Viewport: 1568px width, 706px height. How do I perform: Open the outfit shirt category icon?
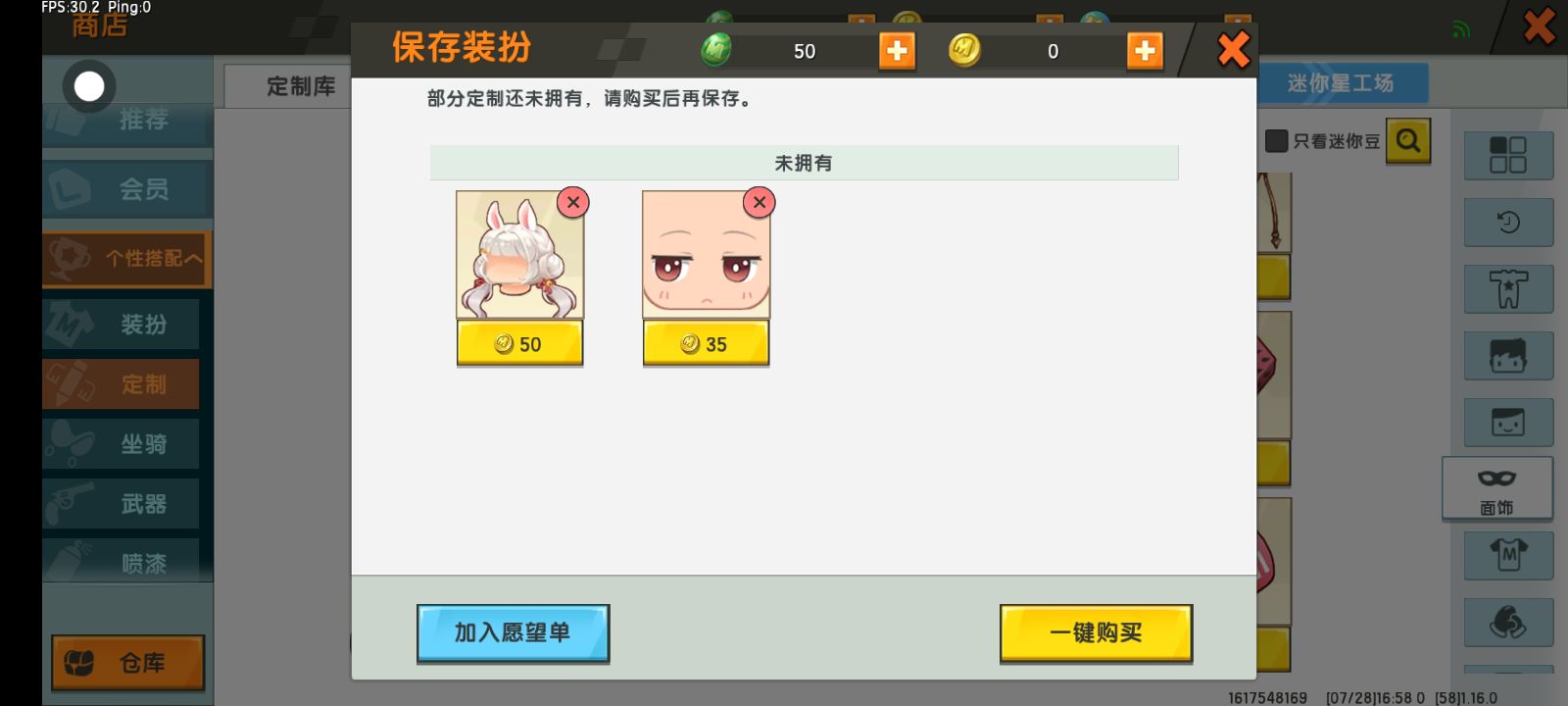pos(1508,289)
